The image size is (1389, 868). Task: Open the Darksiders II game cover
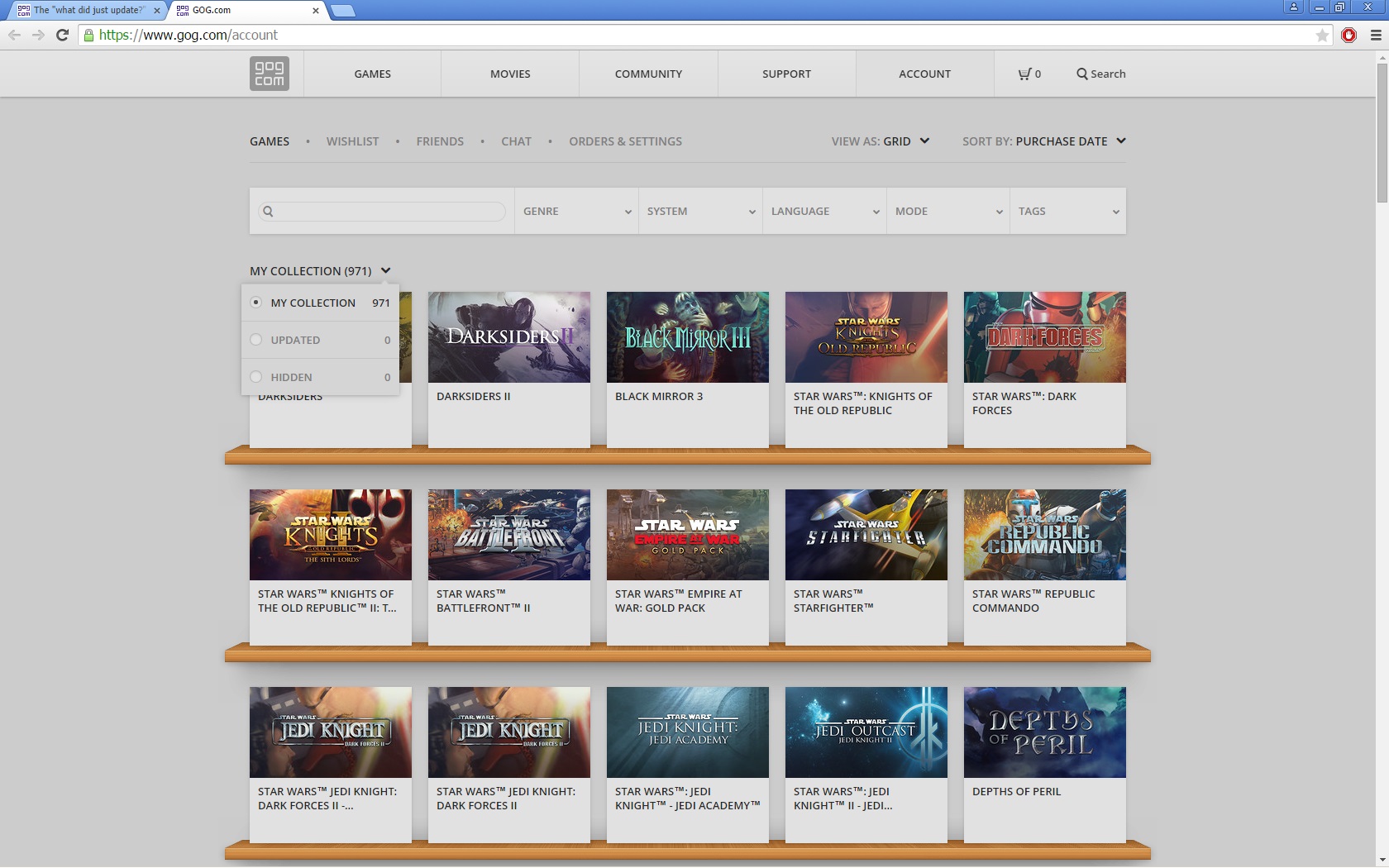click(509, 337)
